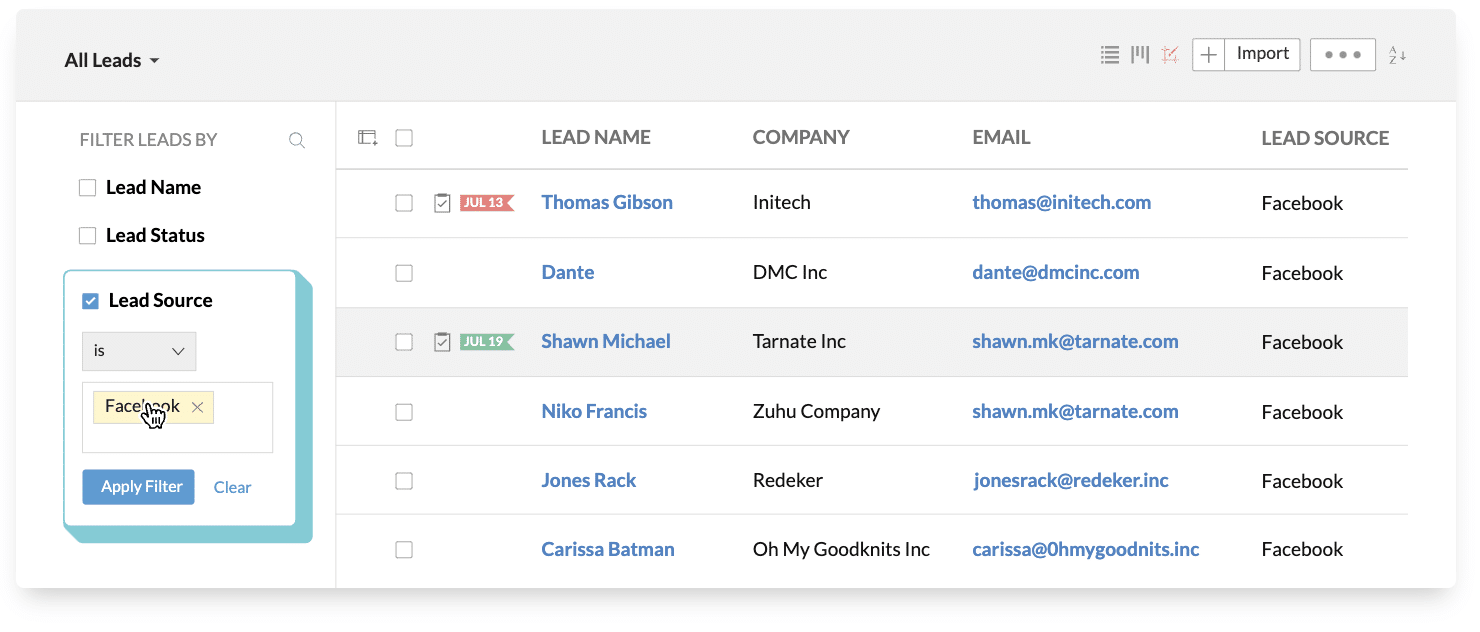Sort by the Lead Name column header
The width and height of the screenshot is (1480, 632).
(x=596, y=138)
